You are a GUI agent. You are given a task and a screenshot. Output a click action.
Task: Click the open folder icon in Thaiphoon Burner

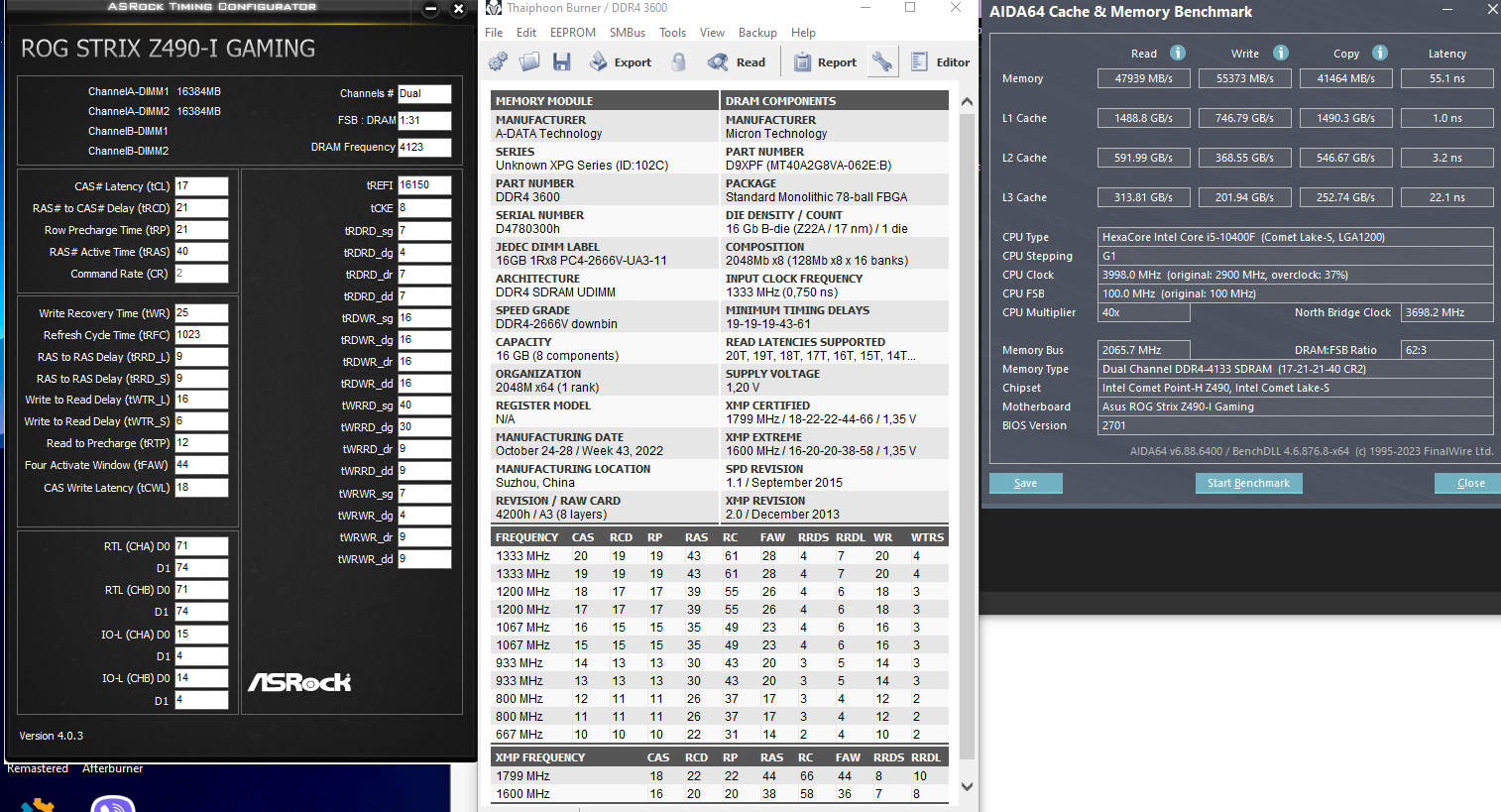pyautogui.click(x=529, y=62)
